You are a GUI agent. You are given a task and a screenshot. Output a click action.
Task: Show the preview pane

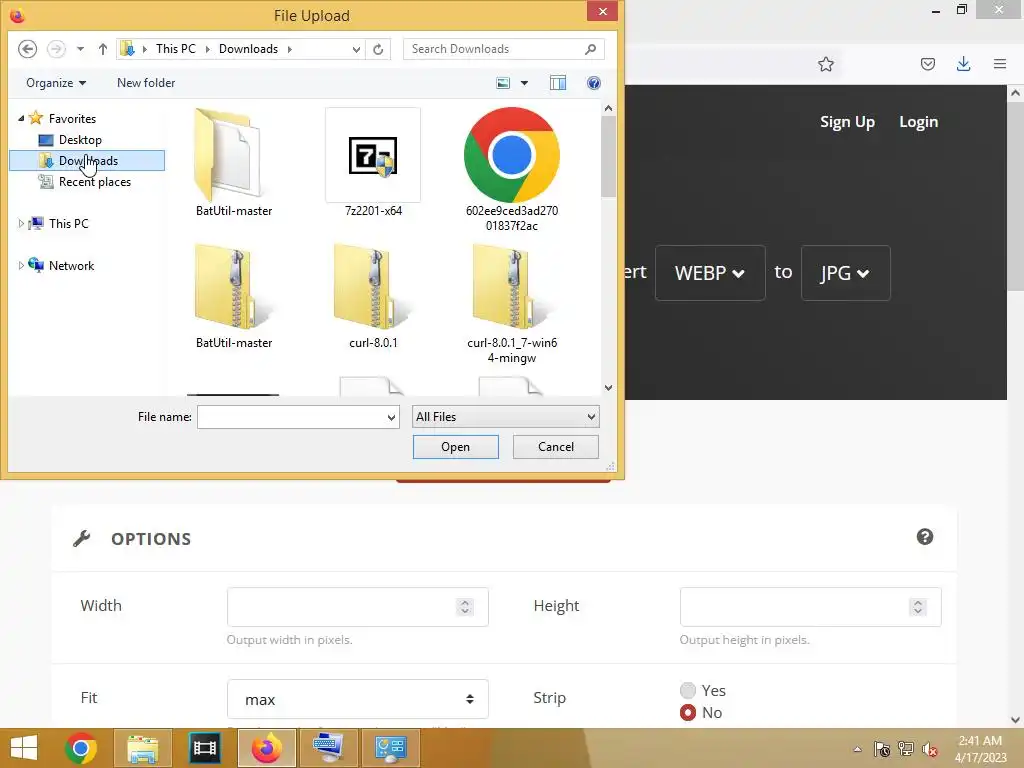click(558, 83)
